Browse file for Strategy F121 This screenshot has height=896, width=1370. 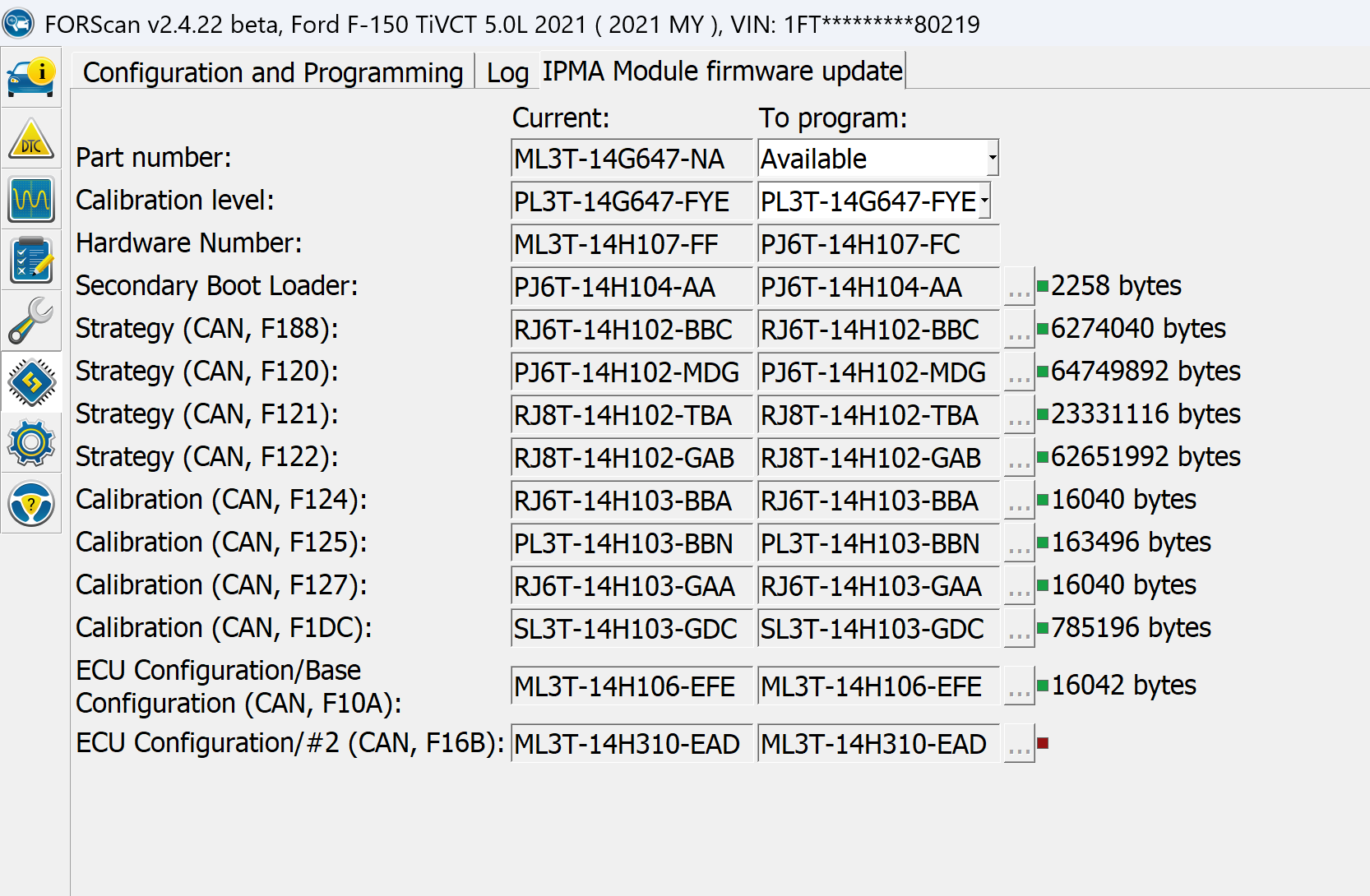point(1019,415)
